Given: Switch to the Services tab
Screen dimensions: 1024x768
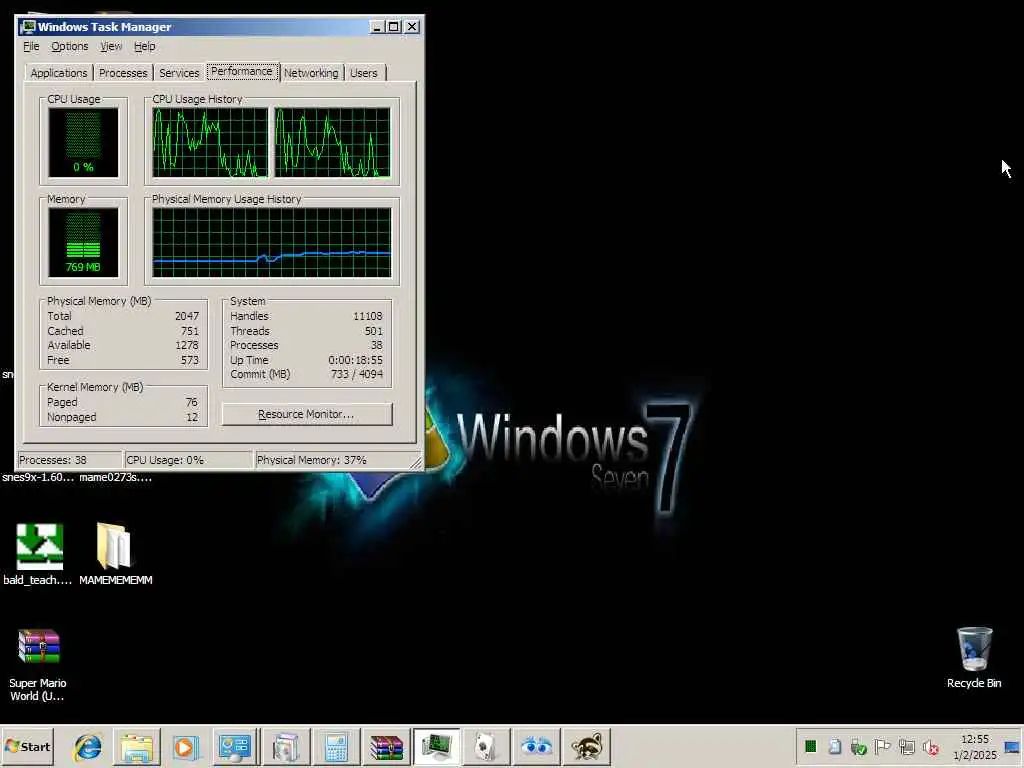Looking at the screenshot, I should 179,73.
